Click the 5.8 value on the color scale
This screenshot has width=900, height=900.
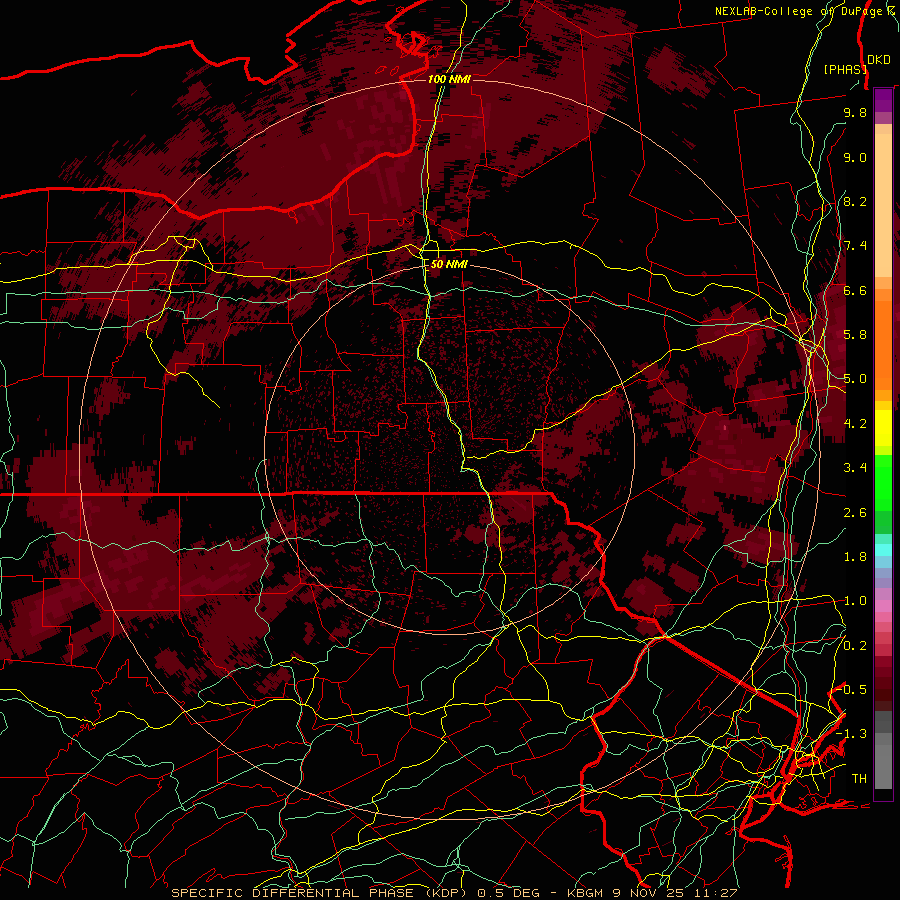(855, 335)
